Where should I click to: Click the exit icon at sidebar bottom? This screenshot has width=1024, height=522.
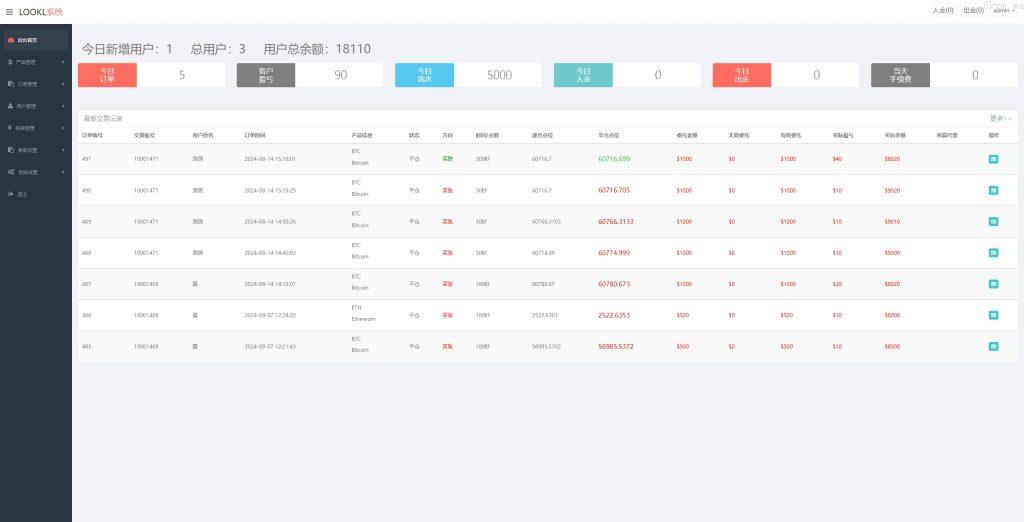[x=20, y=194]
